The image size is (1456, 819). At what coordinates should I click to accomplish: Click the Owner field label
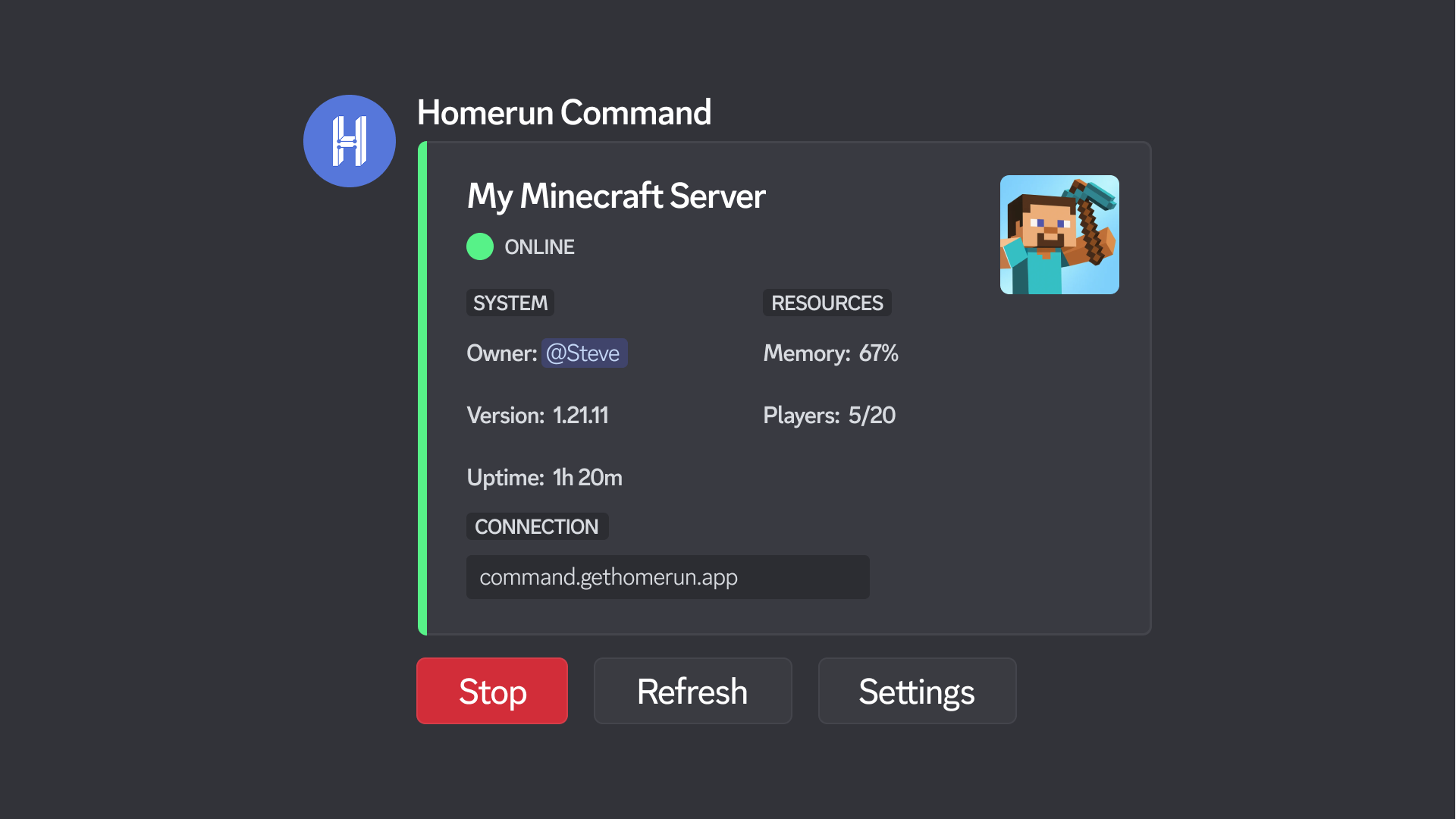tap(501, 353)
